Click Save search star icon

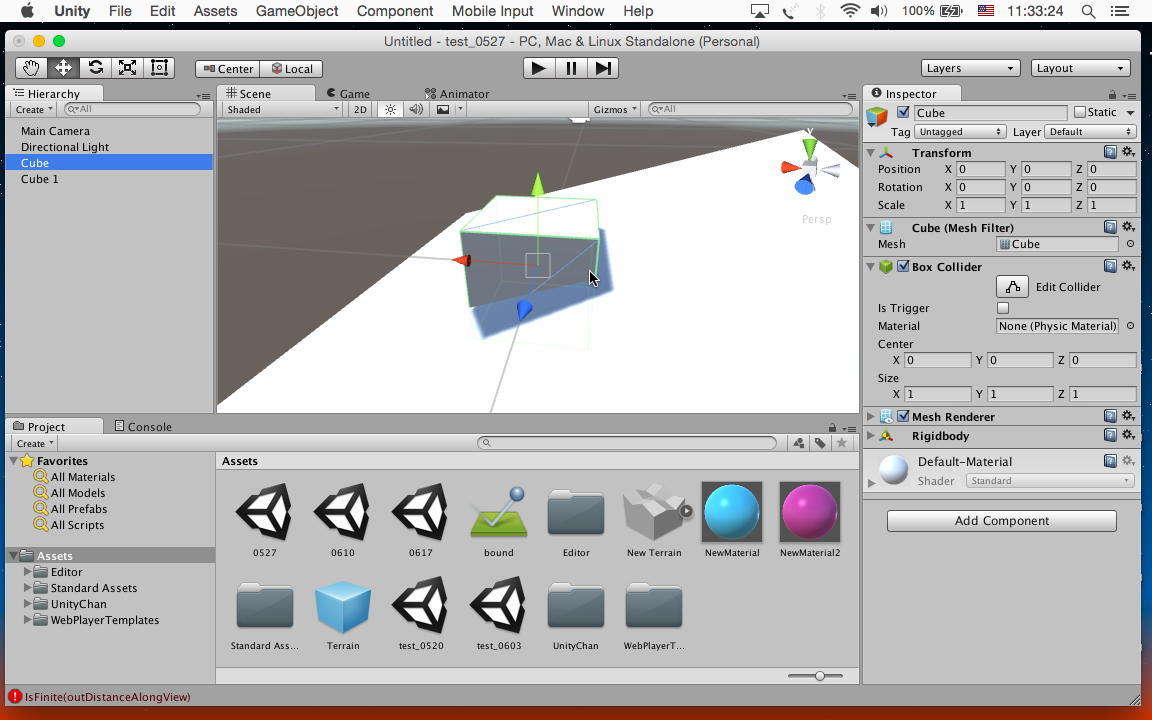(842, 442)
